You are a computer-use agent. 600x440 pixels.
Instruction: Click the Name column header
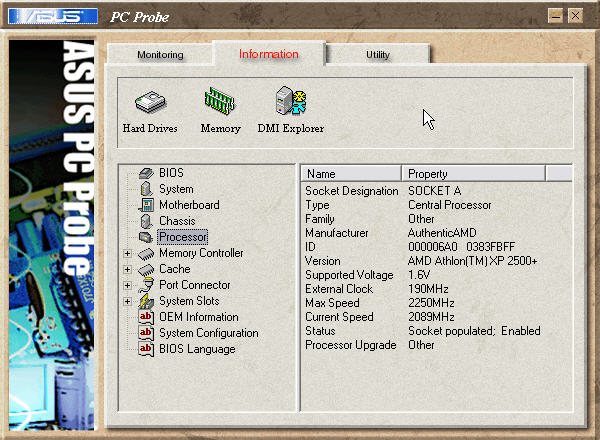click(351, 174)
